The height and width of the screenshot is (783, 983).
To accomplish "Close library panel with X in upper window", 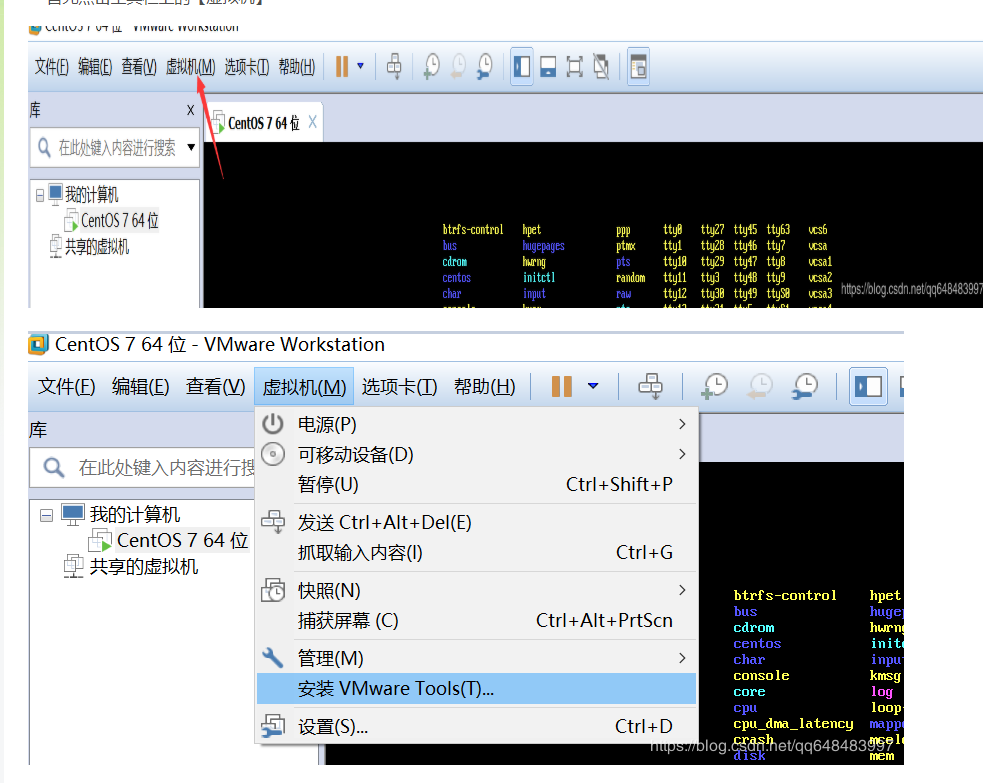I will click(191, 110).
